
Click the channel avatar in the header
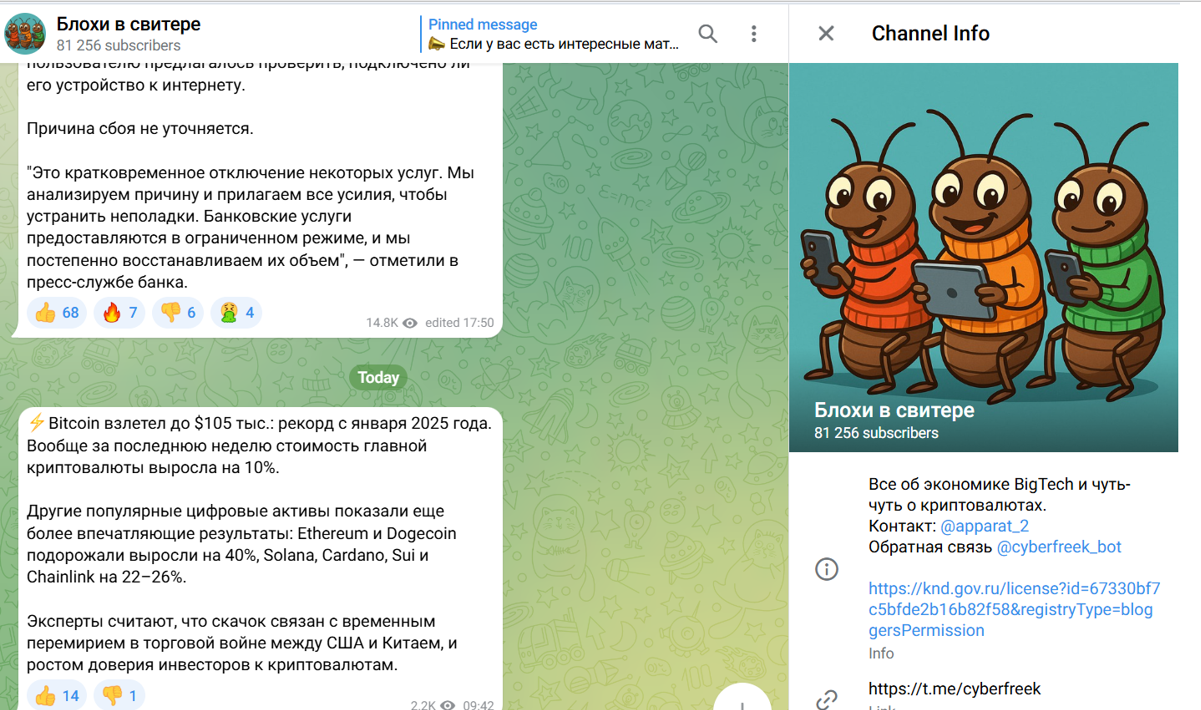tap(25, 33)
